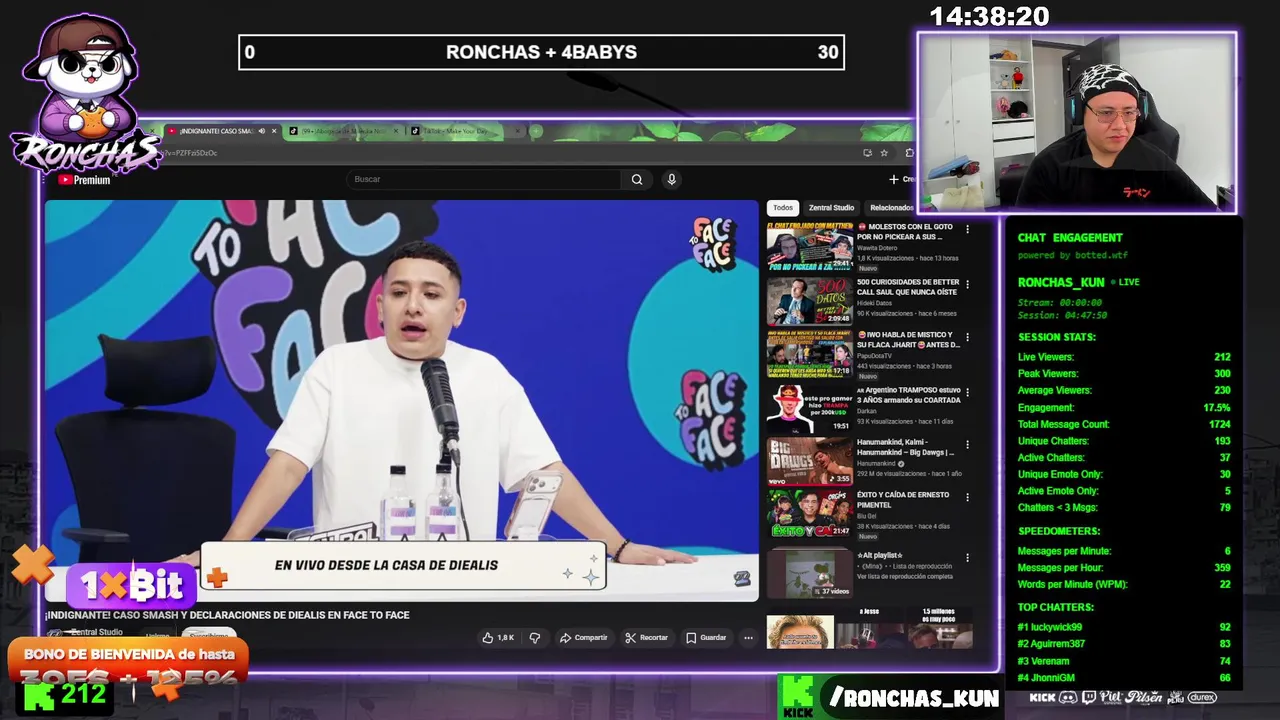Image resolution: width=1280 pixels, height=720 pixels.
Task: Open options menu for ÉXITO Y CAÍDA video
Action: (x=967, y=497)
